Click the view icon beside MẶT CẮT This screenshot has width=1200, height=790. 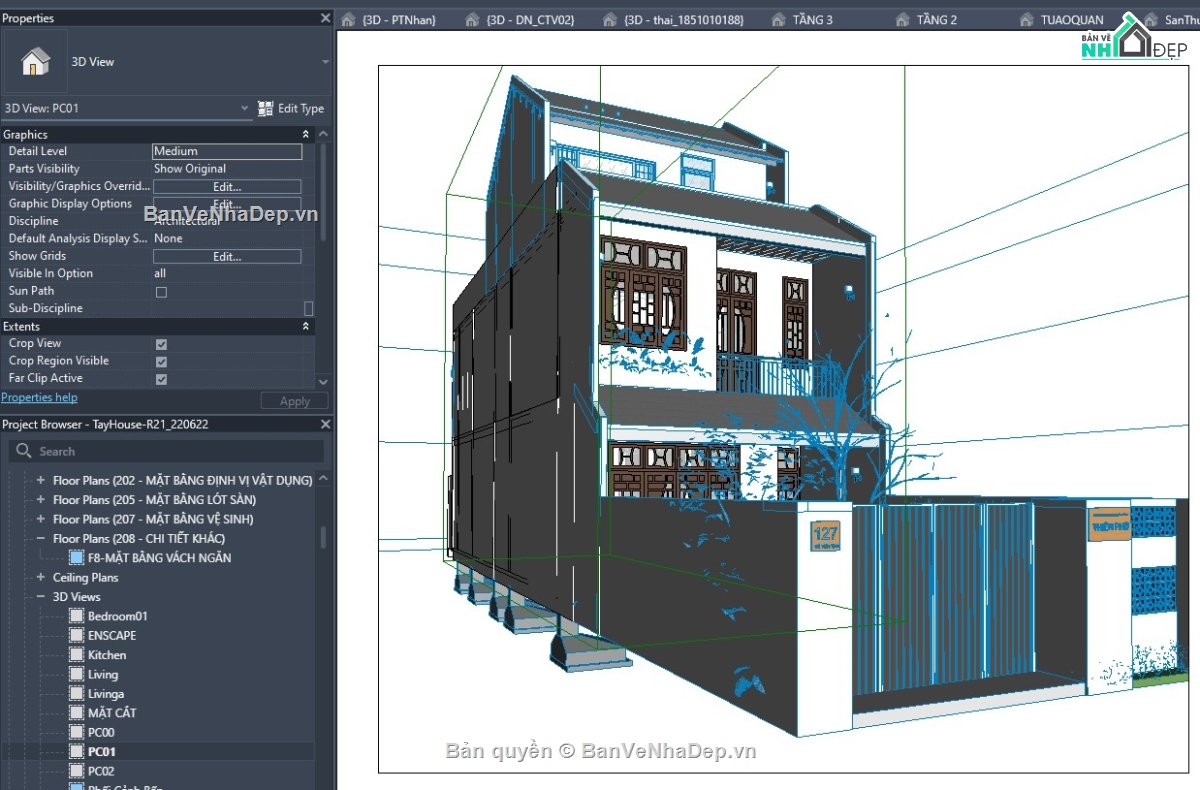(x=75, y=712)
